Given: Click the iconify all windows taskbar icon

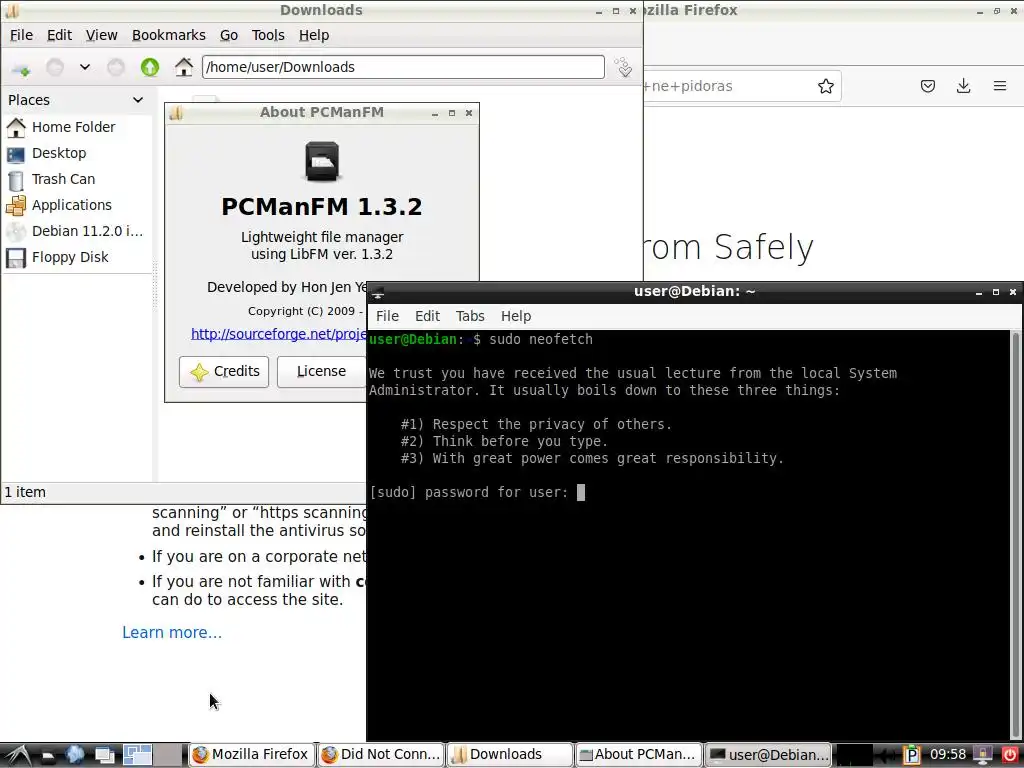Looking at the screenshot, I should pyautogui.click(x=104, y=755).
